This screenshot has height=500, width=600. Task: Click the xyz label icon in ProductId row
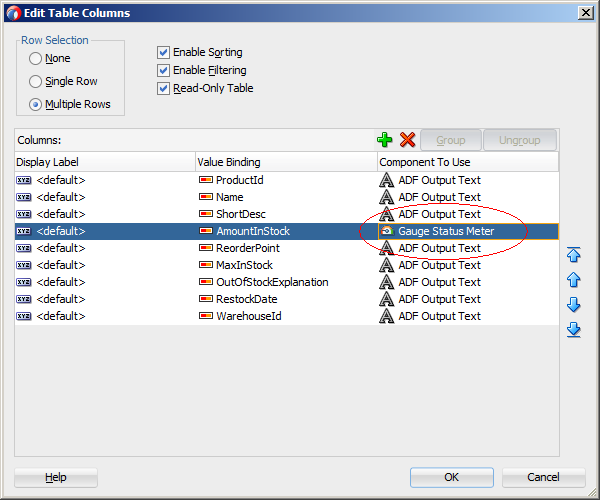point(24,180)
